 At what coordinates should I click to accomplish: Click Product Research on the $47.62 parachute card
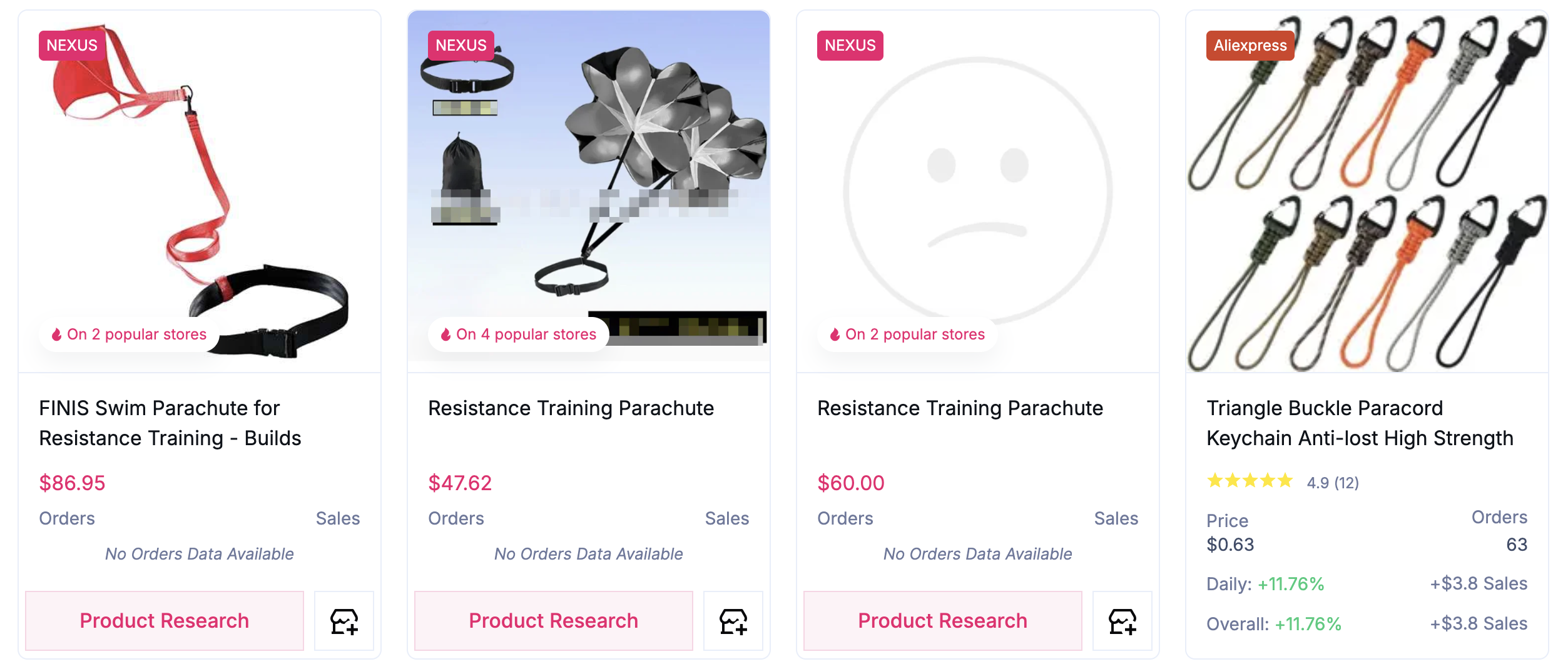[553, 621]
